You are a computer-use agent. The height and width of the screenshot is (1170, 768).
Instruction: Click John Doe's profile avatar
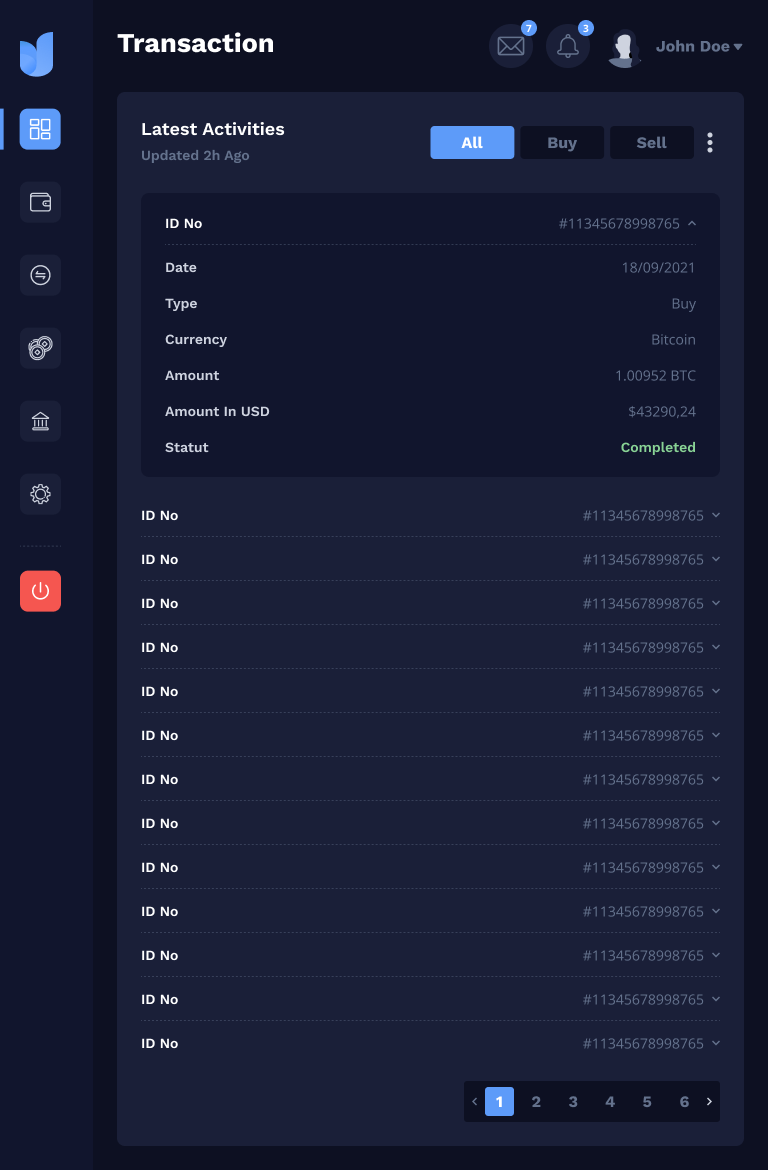click(625, 47)
